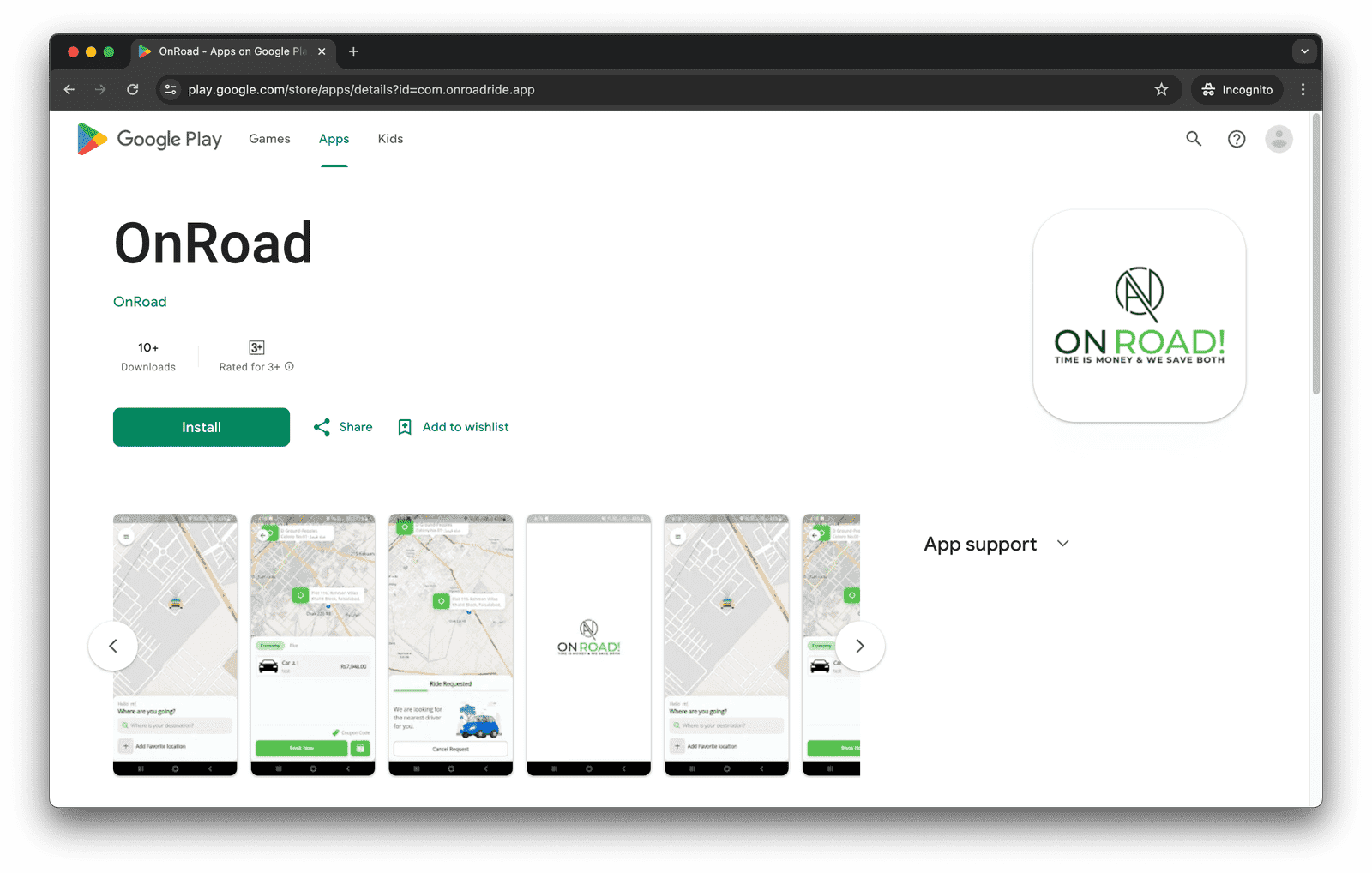This screenshot has width=1372, height=873.
Task: Click the Google Play help icon
Action: pyautogui.click(x=1236, y=138)
